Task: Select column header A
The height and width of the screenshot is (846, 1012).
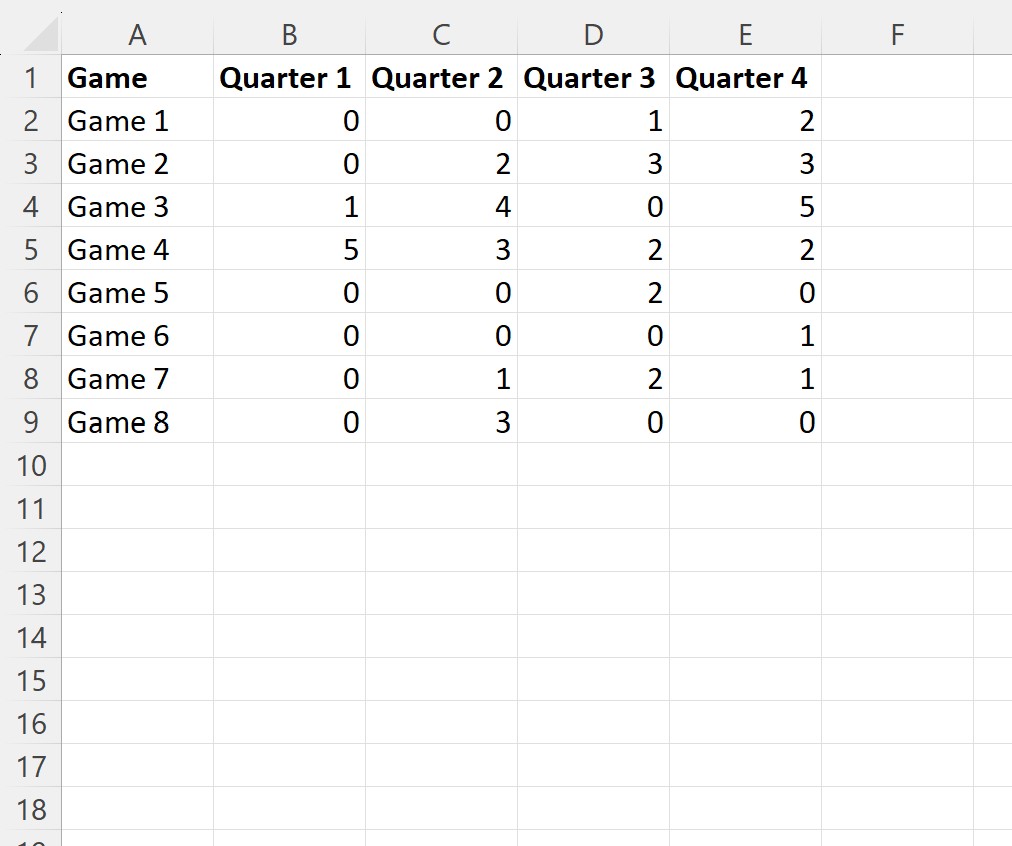Action: (137, 34)
